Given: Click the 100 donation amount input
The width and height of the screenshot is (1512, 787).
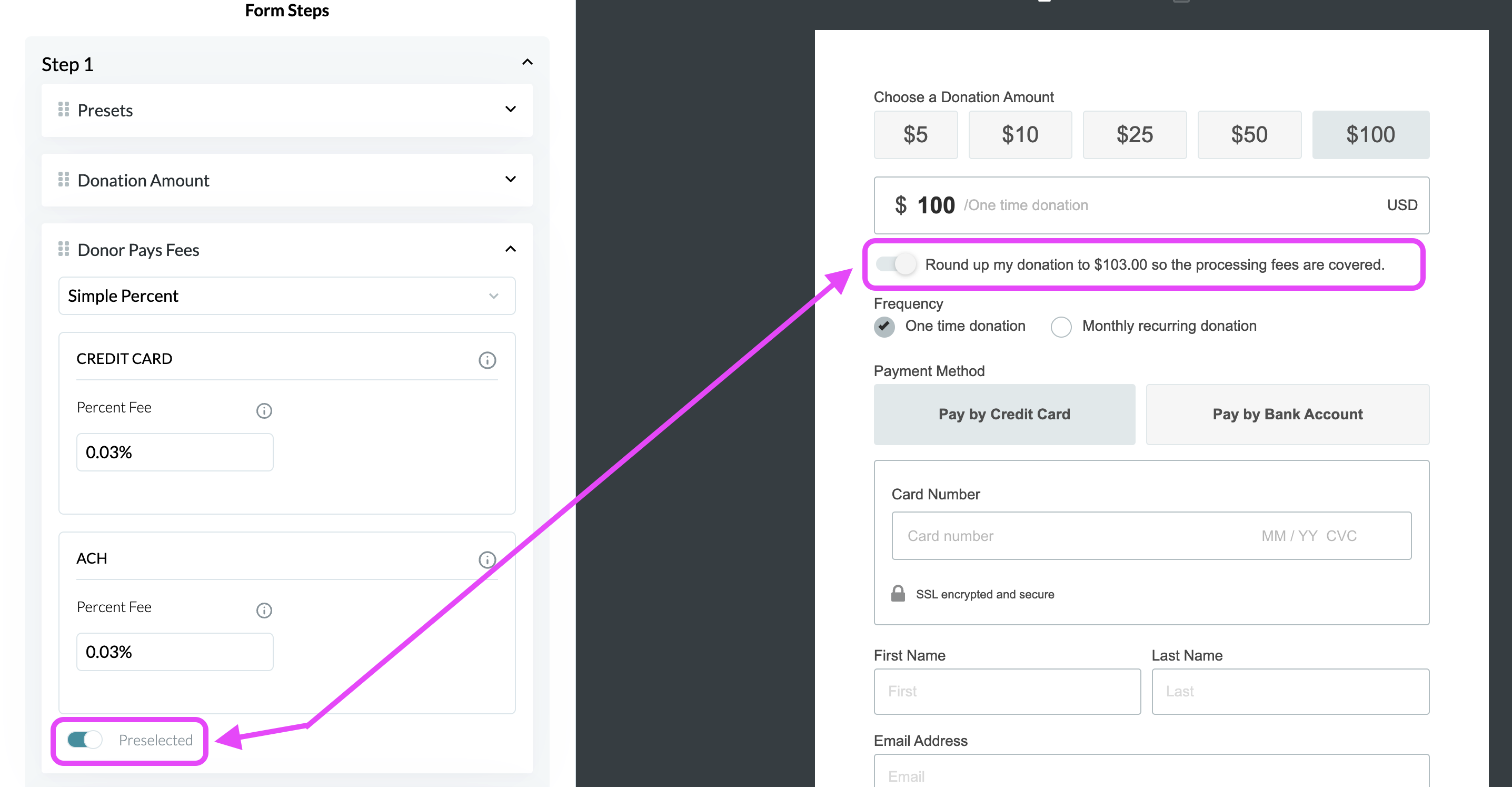Looking at the screenshot, I should [x=1151, y=205].
